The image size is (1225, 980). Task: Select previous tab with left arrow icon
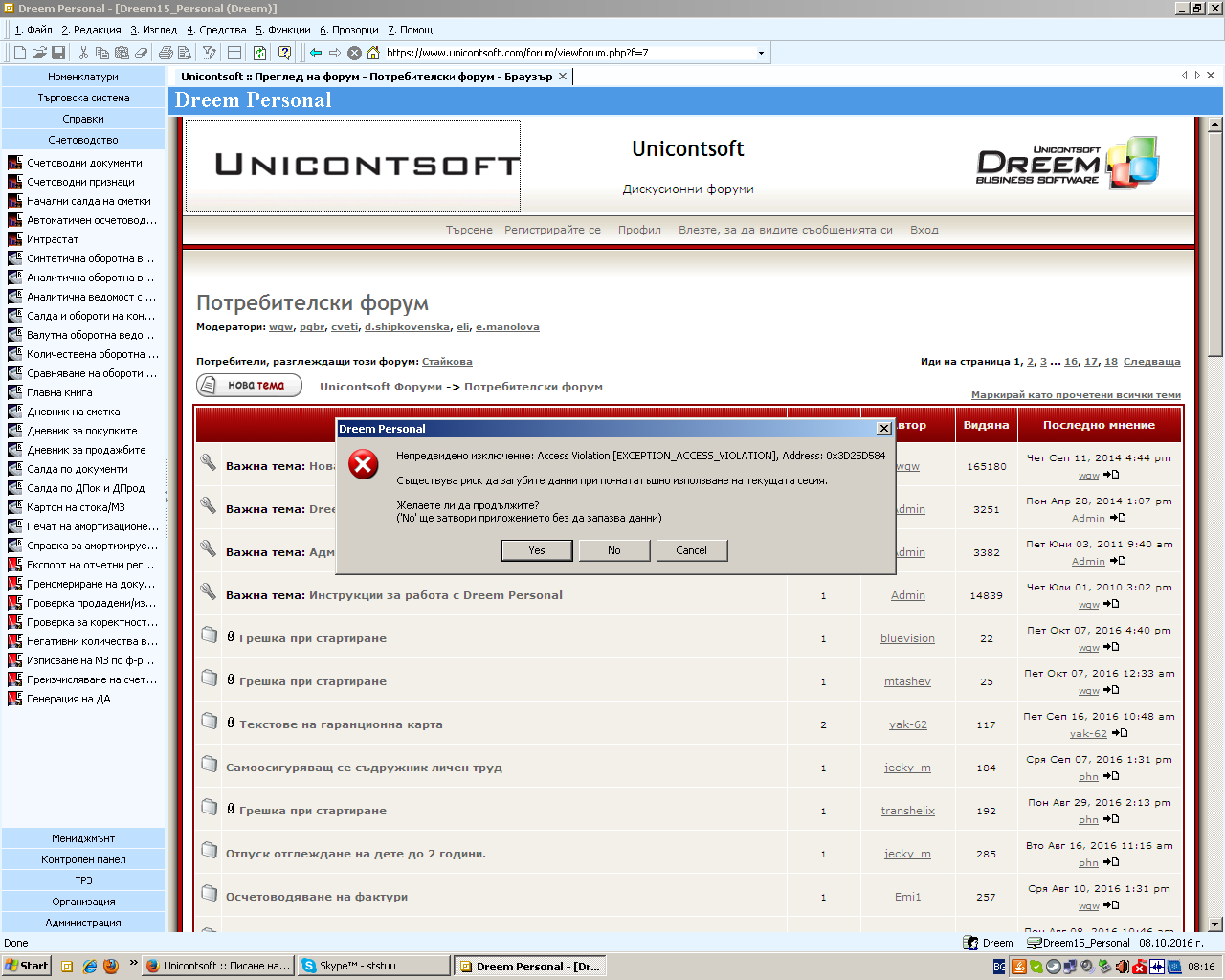[1184, 76]
